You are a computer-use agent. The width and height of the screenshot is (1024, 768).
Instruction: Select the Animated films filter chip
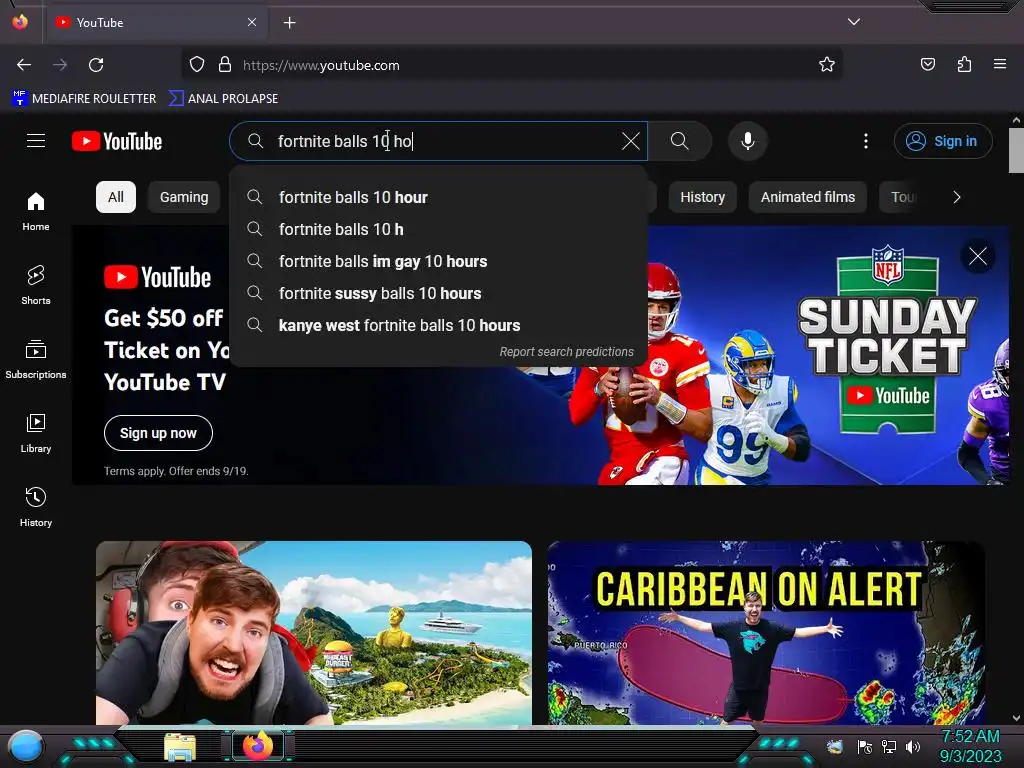pyautogui.click(x=808, y=197)
